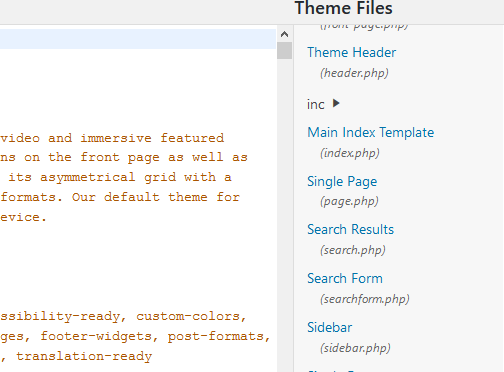The width and height of the screenshot is (504, 372).
Task: Click the (sidebar.php) filename text
Action: 355,348
